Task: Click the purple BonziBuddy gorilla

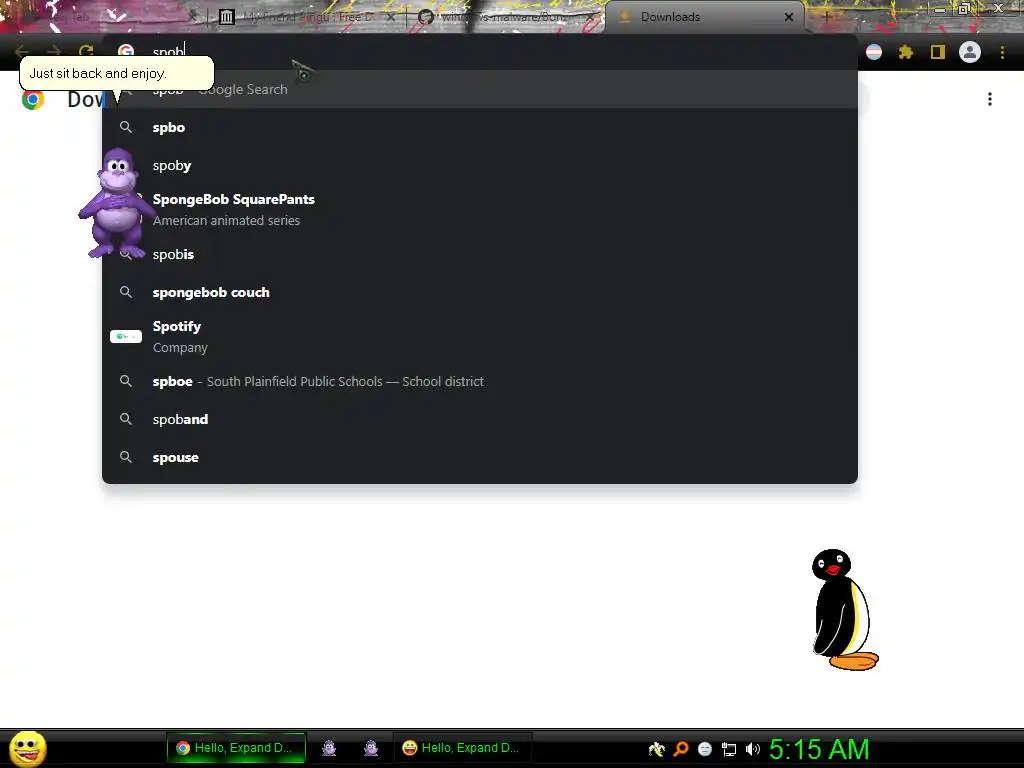Action: pyautogui.click(x=116, y=203)
